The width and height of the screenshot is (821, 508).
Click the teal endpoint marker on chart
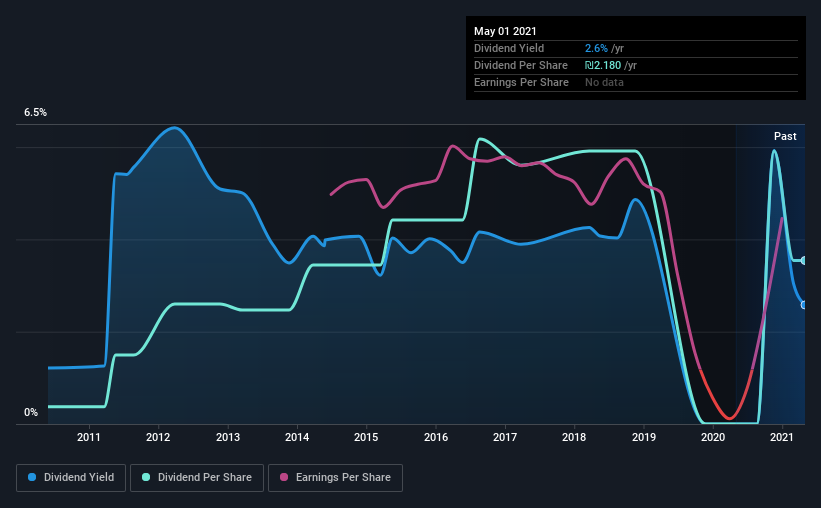(x=803, y=260)
